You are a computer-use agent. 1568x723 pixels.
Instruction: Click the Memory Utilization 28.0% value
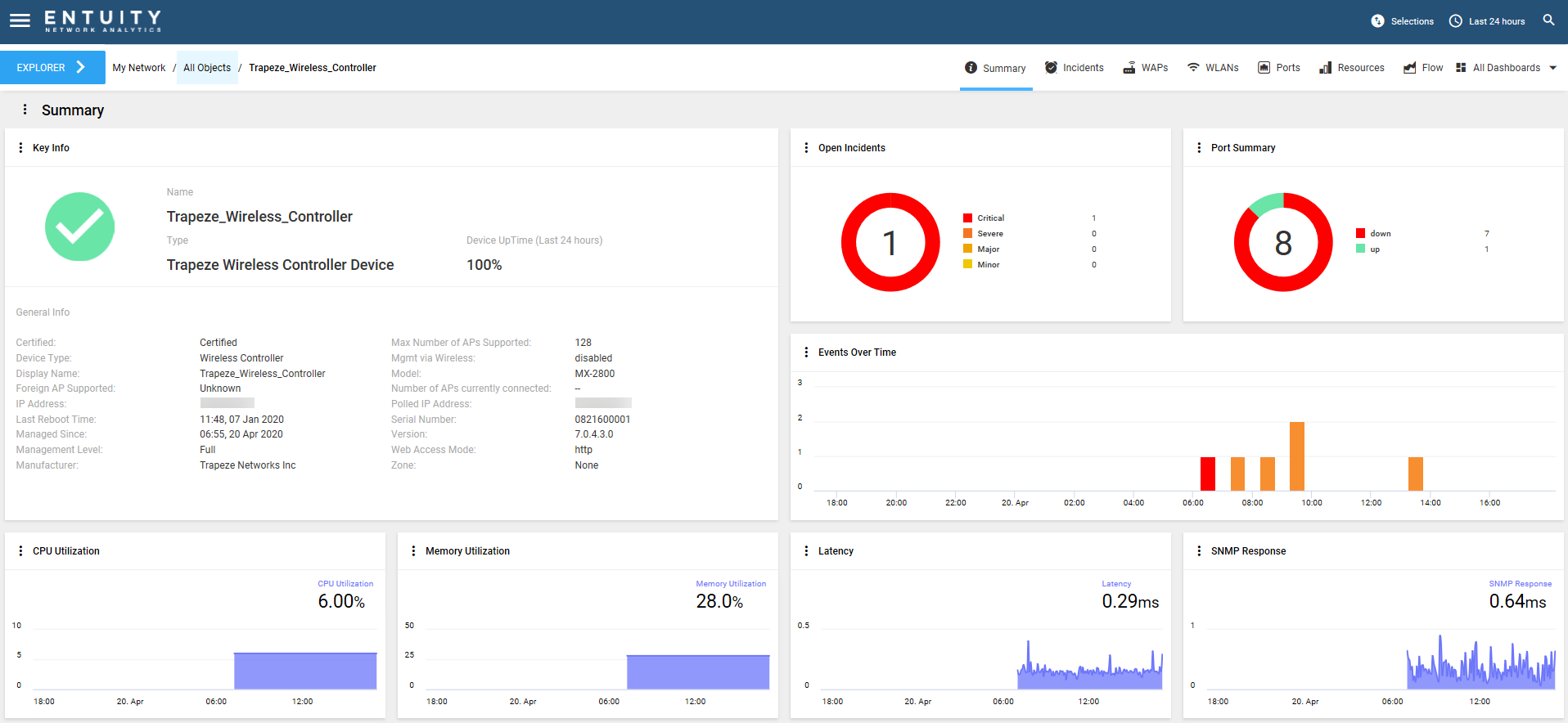pos(719,601)
